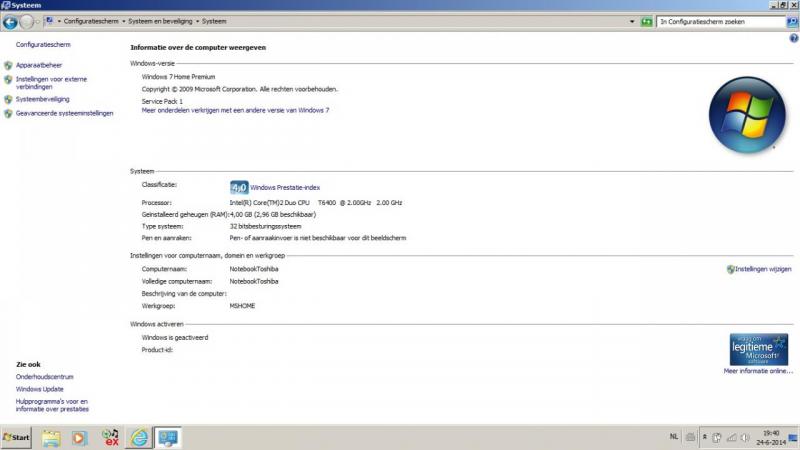800x450 pixels.
Task: Open Windows Explorer folder icon in taskbar
Action: (51, 438)
